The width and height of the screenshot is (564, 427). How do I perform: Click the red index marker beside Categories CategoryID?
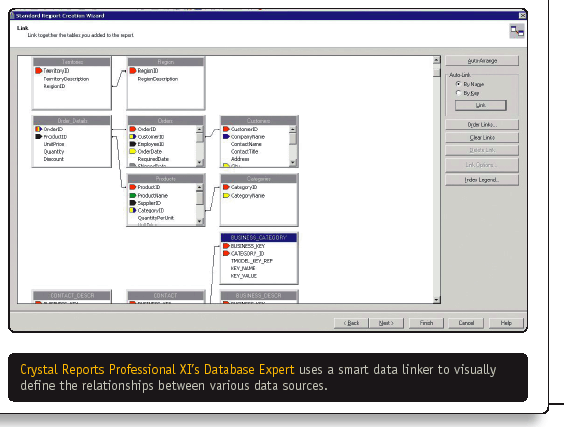point(226,187)
